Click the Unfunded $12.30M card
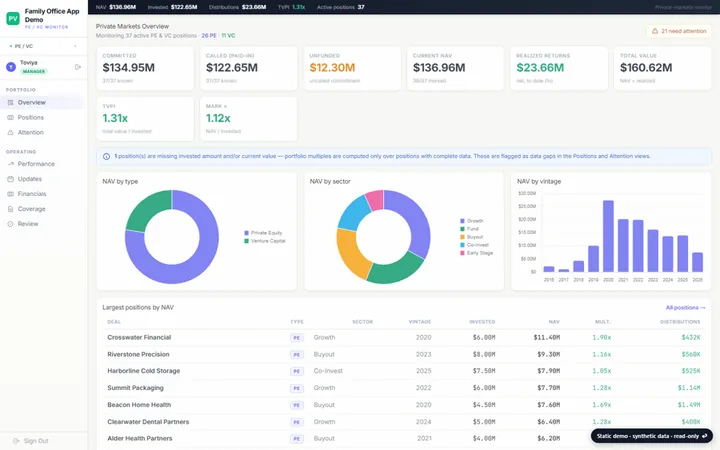 pyautogui.click(x=352, y=68)
